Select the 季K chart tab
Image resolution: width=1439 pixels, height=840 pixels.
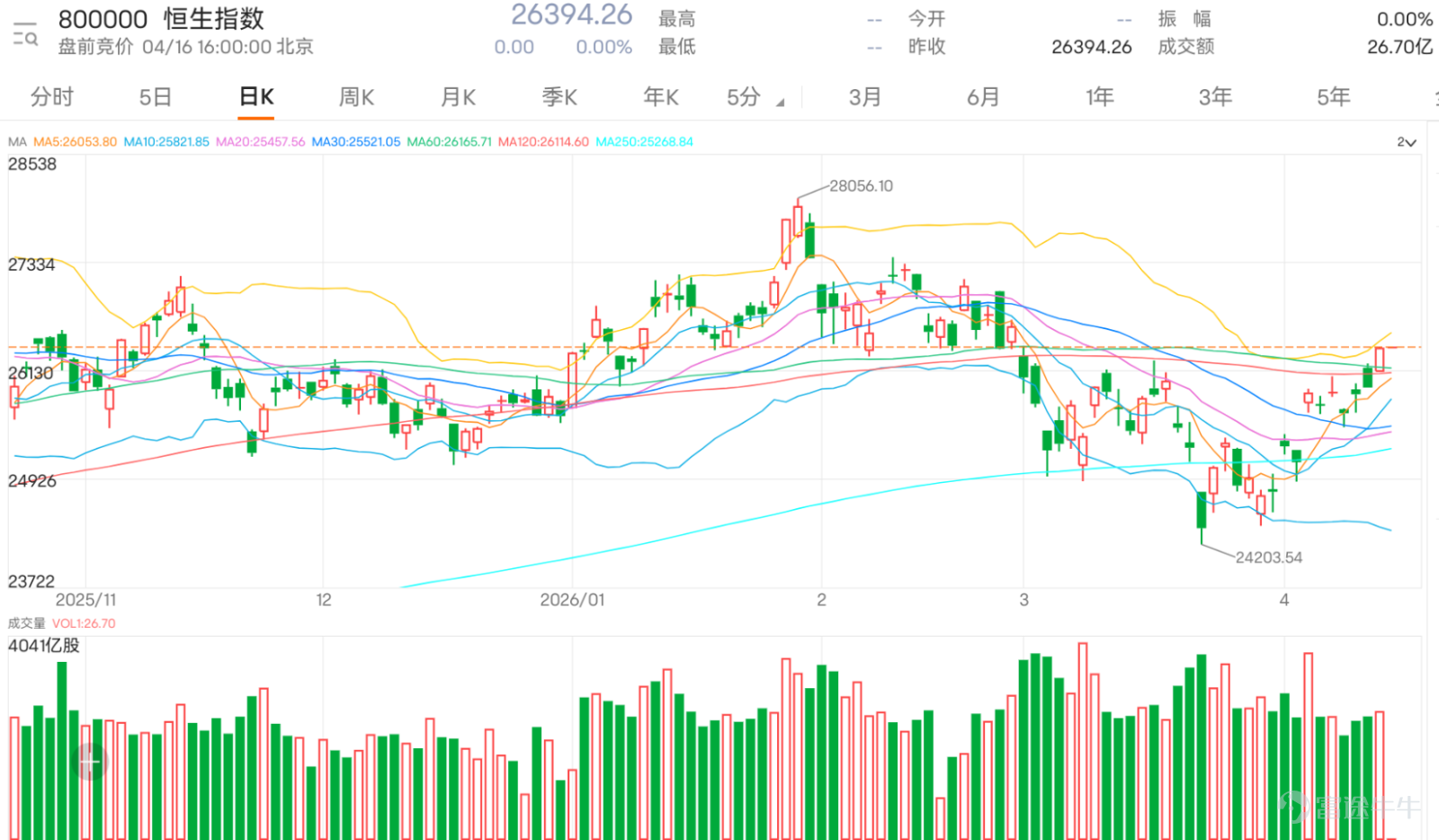click(559, 97)
